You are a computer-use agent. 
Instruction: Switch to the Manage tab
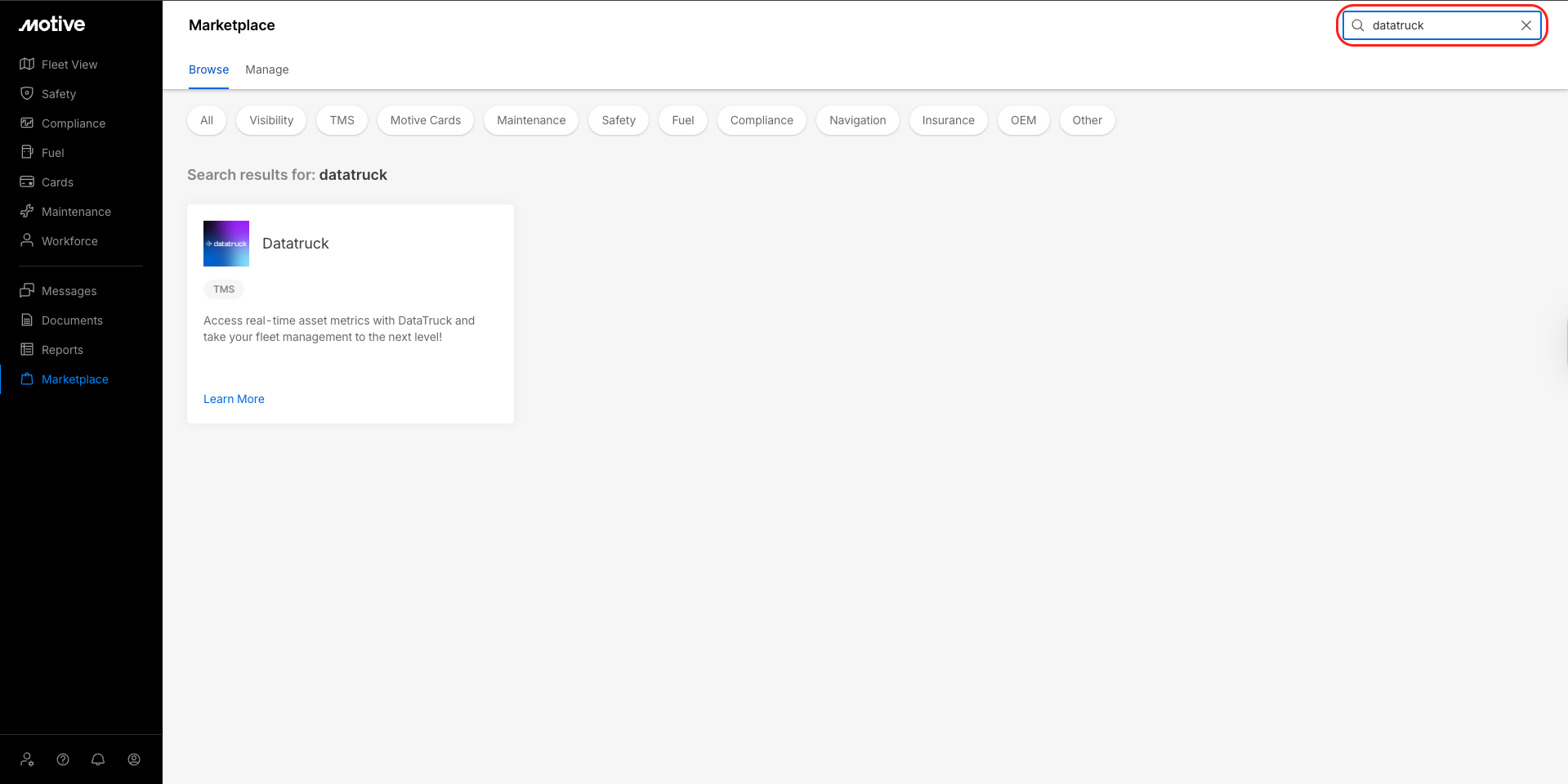click(267, 69)
